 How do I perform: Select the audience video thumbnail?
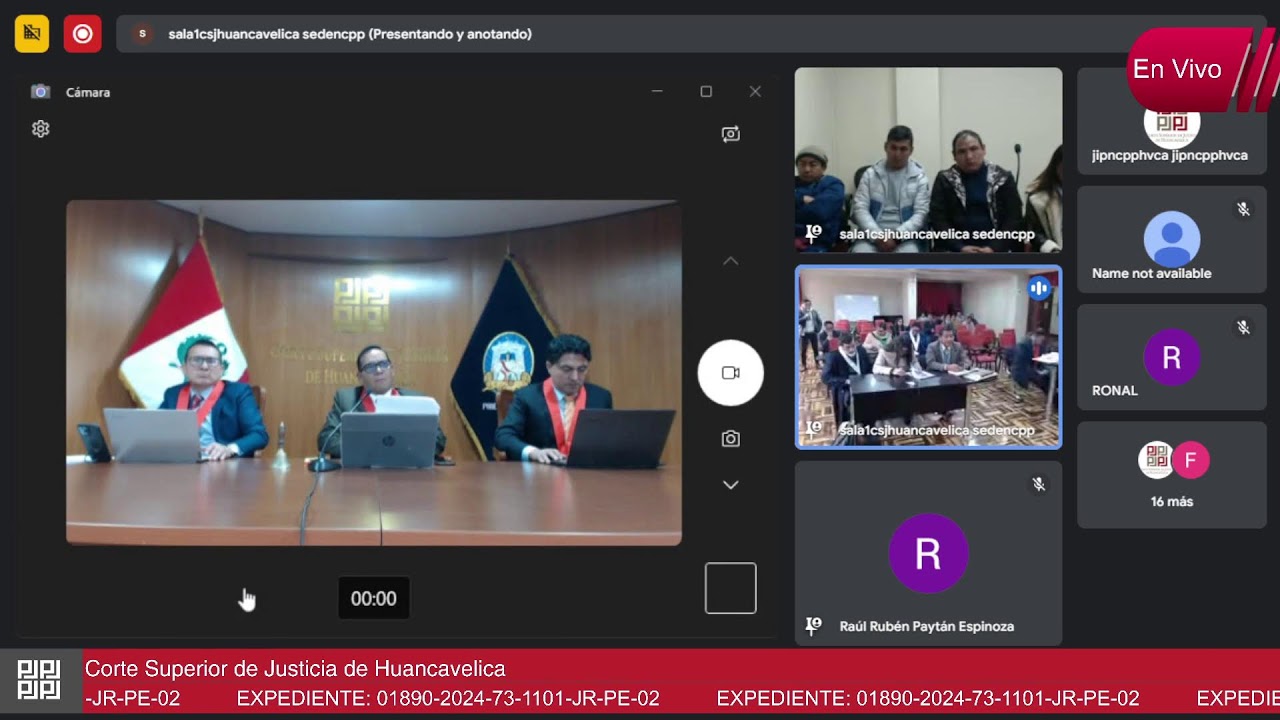click(x=928, y=160)
